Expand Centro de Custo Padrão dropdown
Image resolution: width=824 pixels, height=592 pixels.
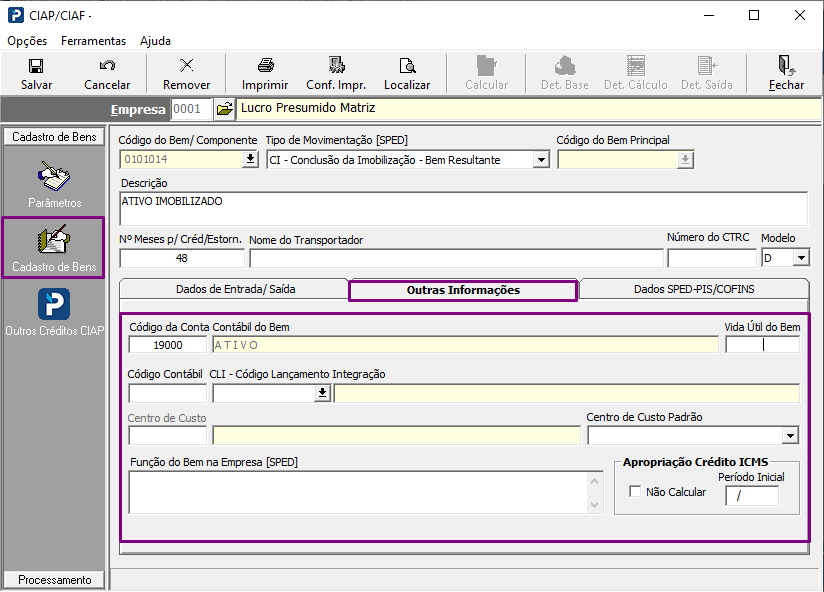click(790, 435)
